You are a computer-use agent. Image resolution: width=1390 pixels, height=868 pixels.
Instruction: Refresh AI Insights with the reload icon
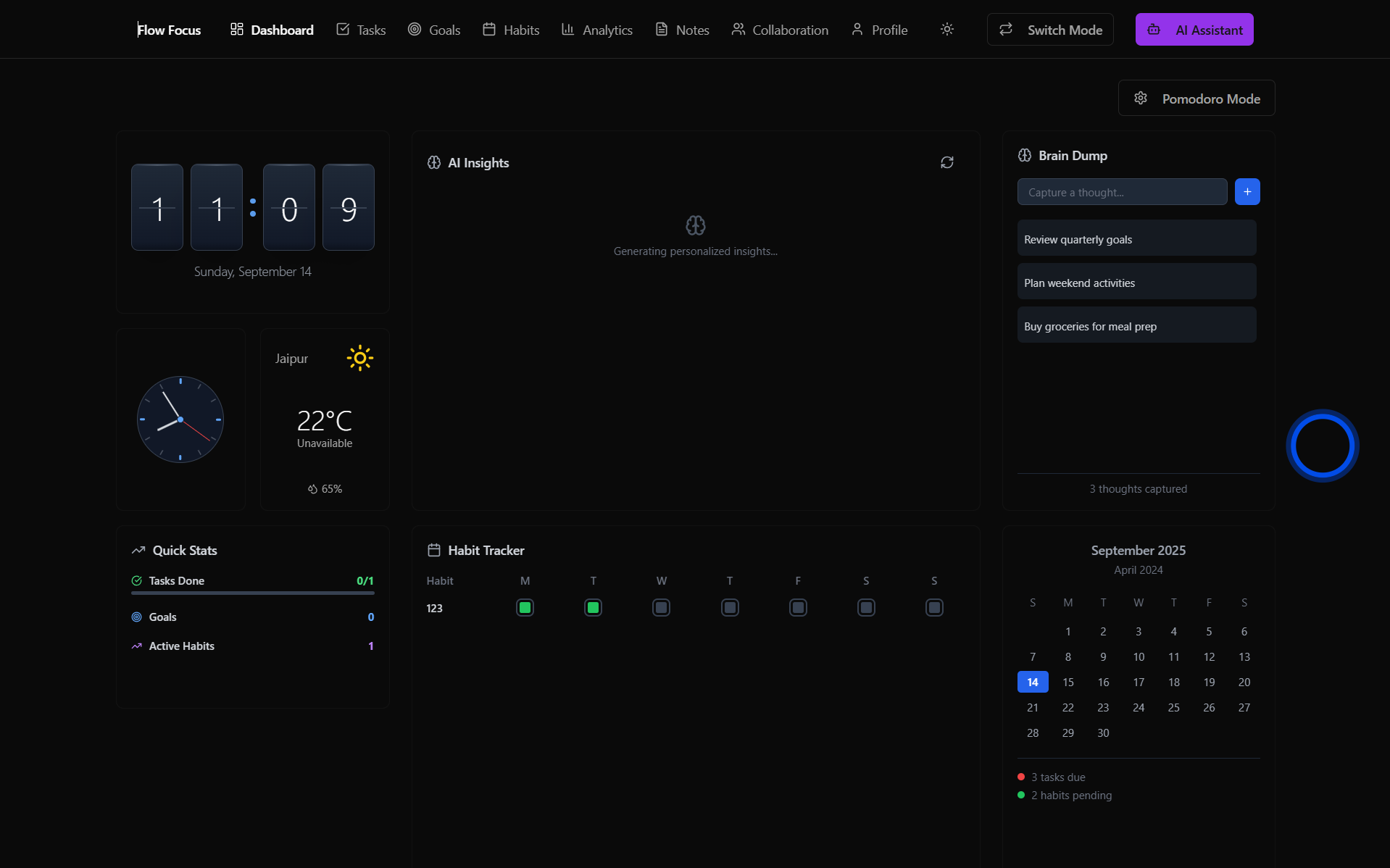(946, 162)
